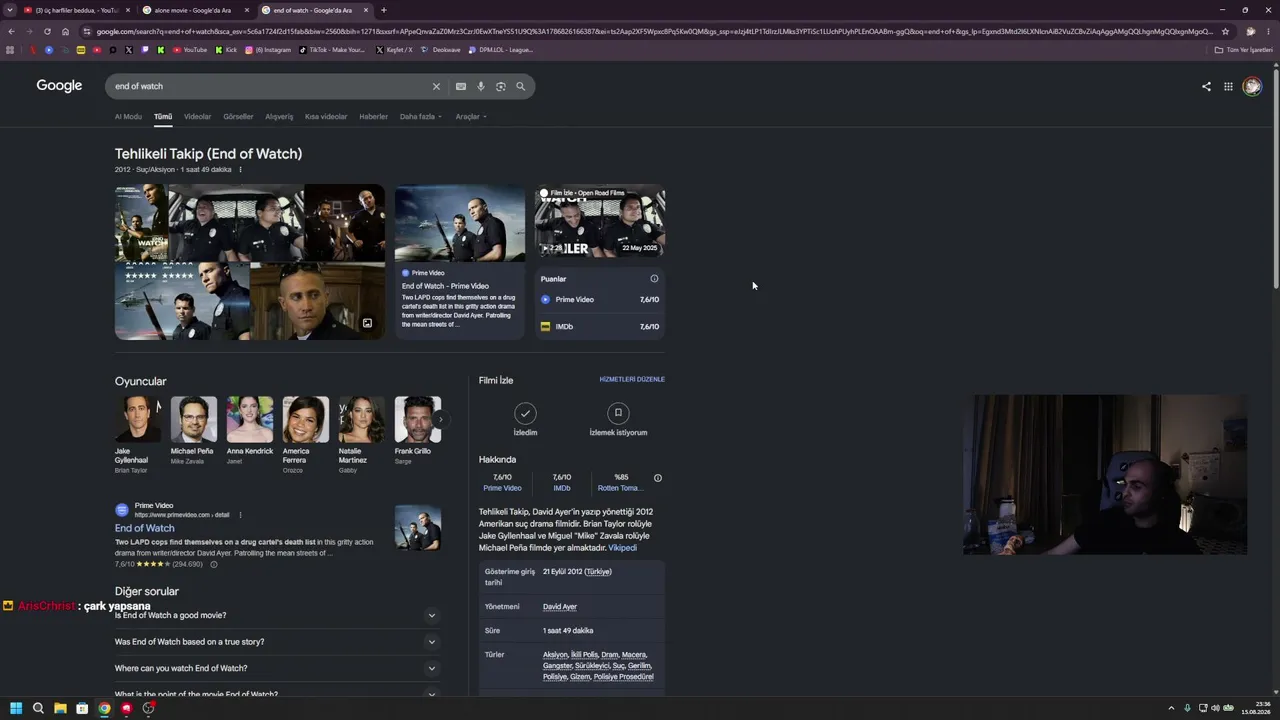The image size is (1280, 720).
Task: Open the DPM.LOL bookmark
Action: point(501,50)
